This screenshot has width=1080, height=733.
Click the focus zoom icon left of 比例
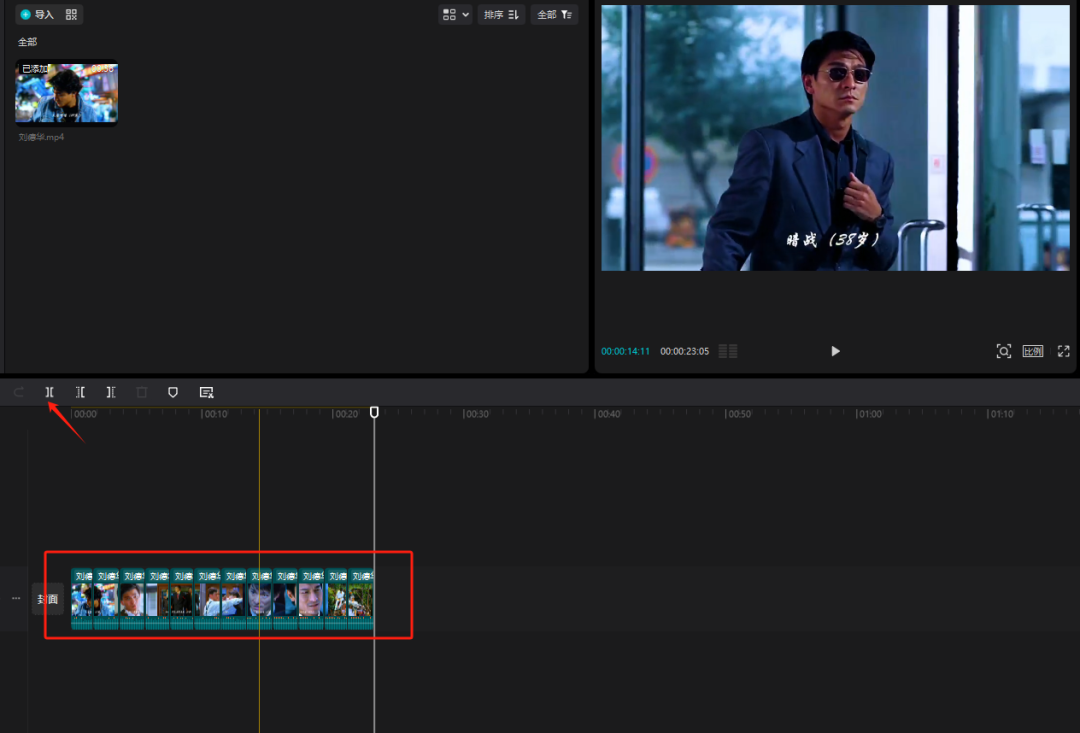(x=1004, y=351)
